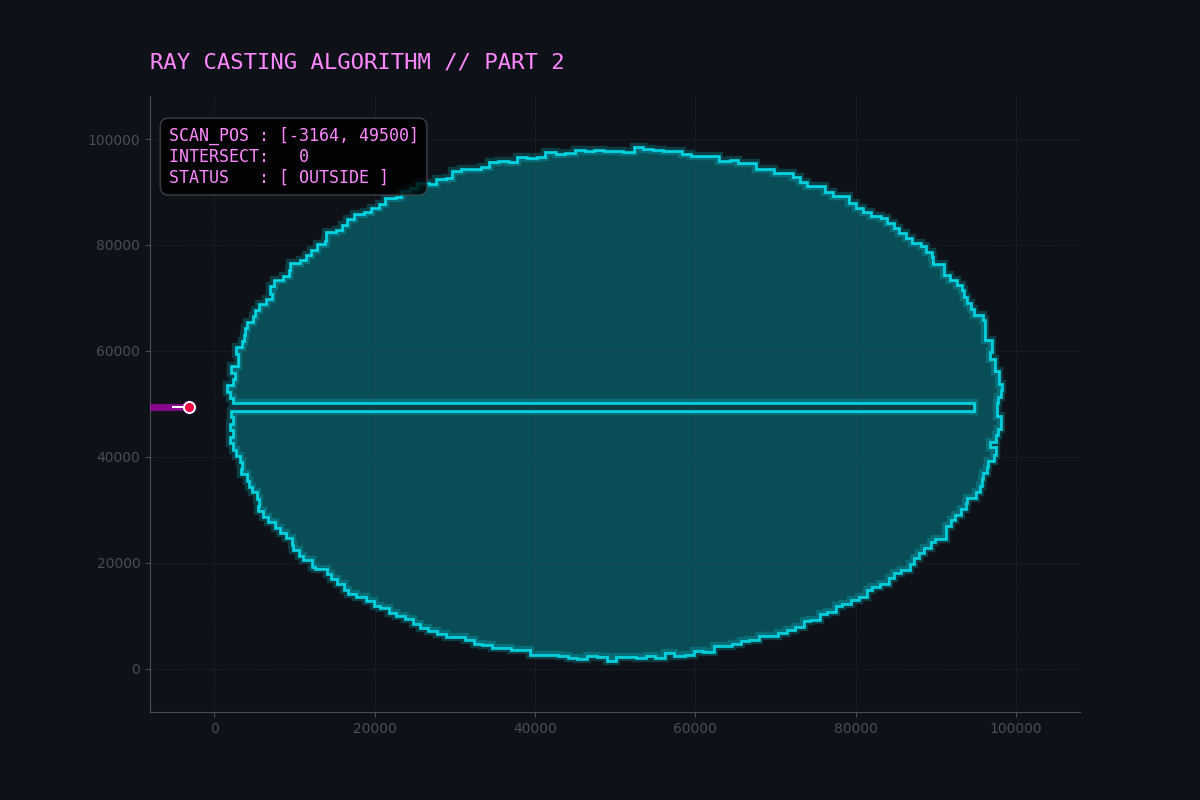
Task: Click the magenta ray segment
Action: coord(160,407)
